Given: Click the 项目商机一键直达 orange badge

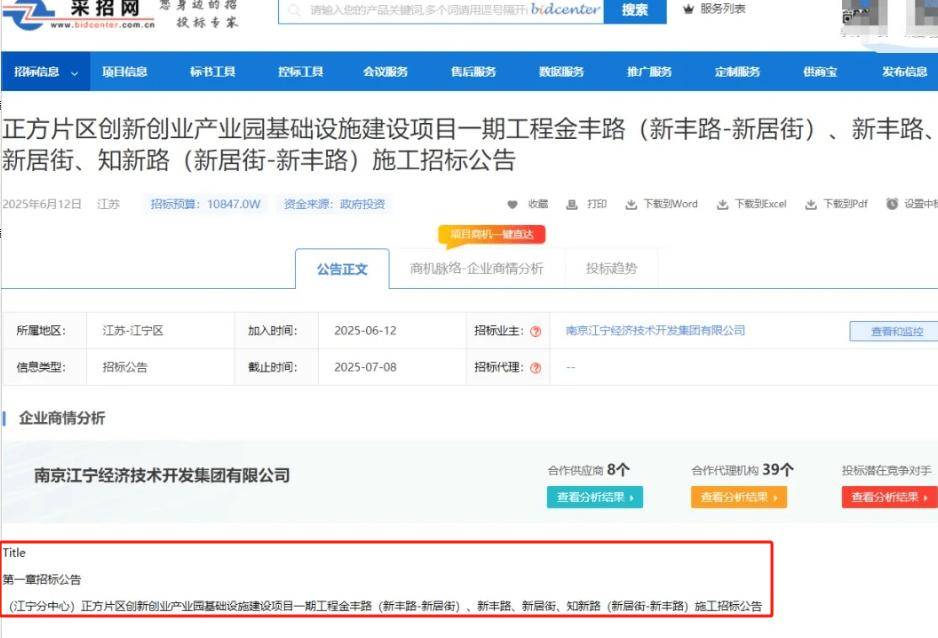Looking at the screenshot, I should point(492,234).
